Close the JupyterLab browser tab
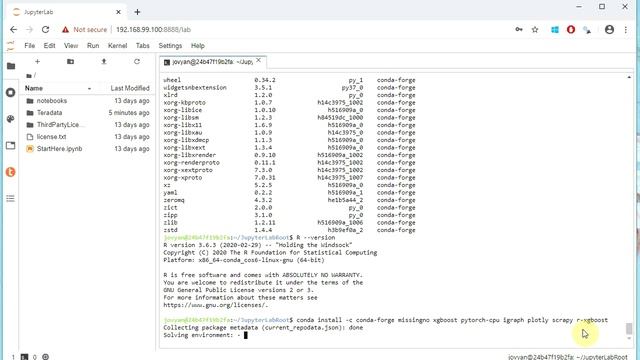 pos(118,12)
